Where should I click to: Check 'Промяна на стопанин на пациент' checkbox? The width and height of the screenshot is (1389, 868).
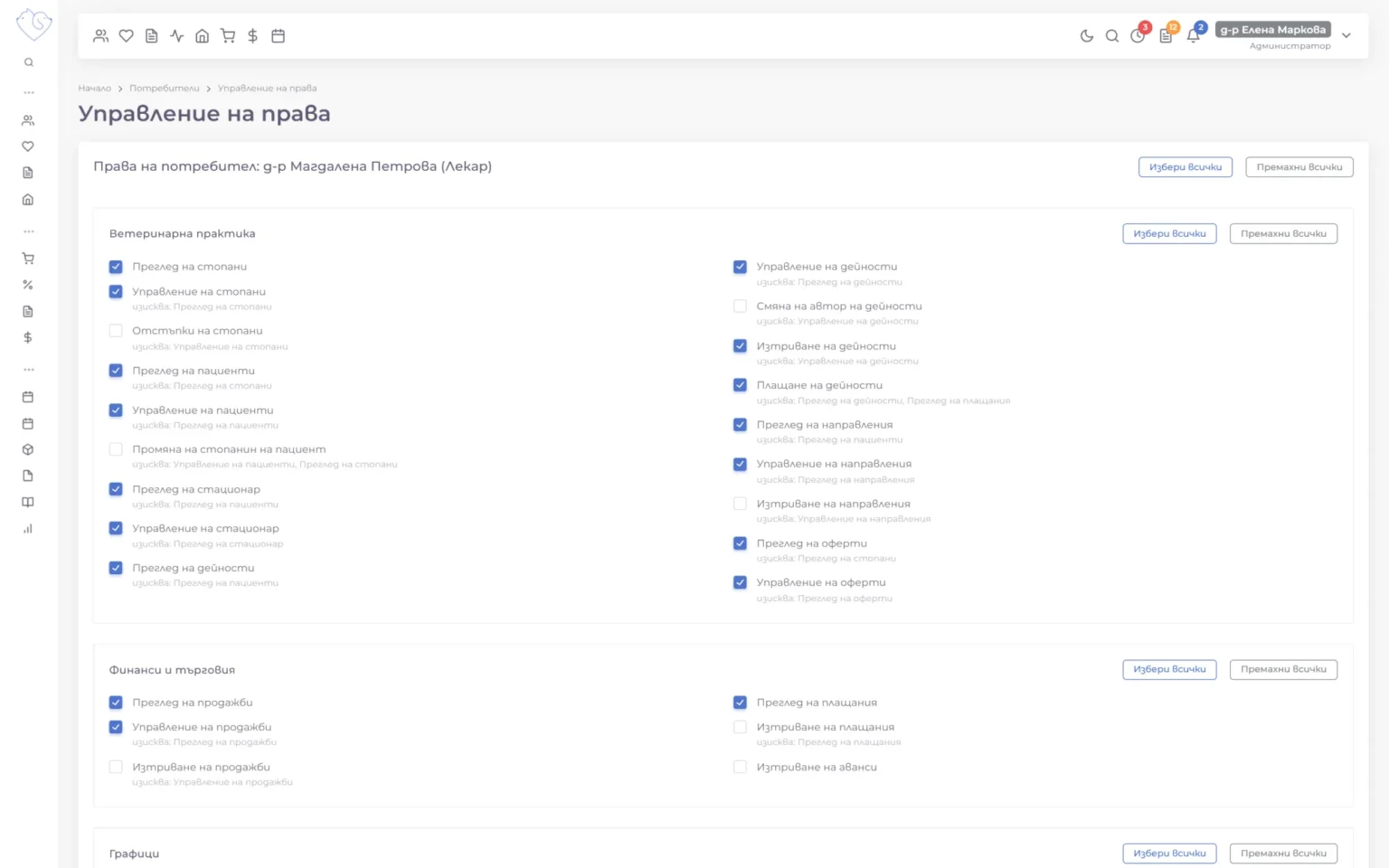tap(116, 449)
